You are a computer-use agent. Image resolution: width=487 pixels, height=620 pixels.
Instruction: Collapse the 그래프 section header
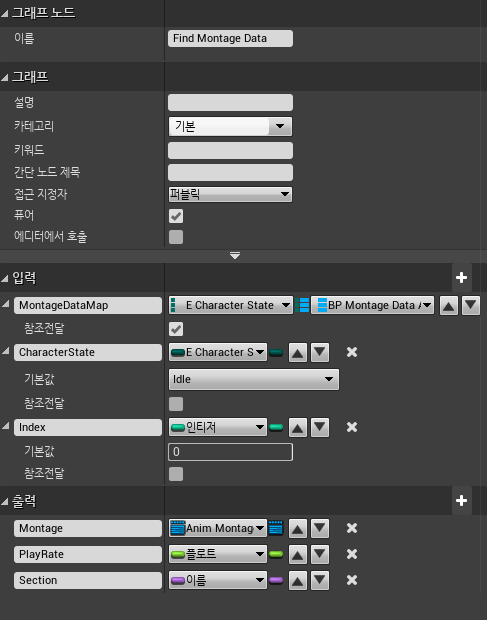5,78
